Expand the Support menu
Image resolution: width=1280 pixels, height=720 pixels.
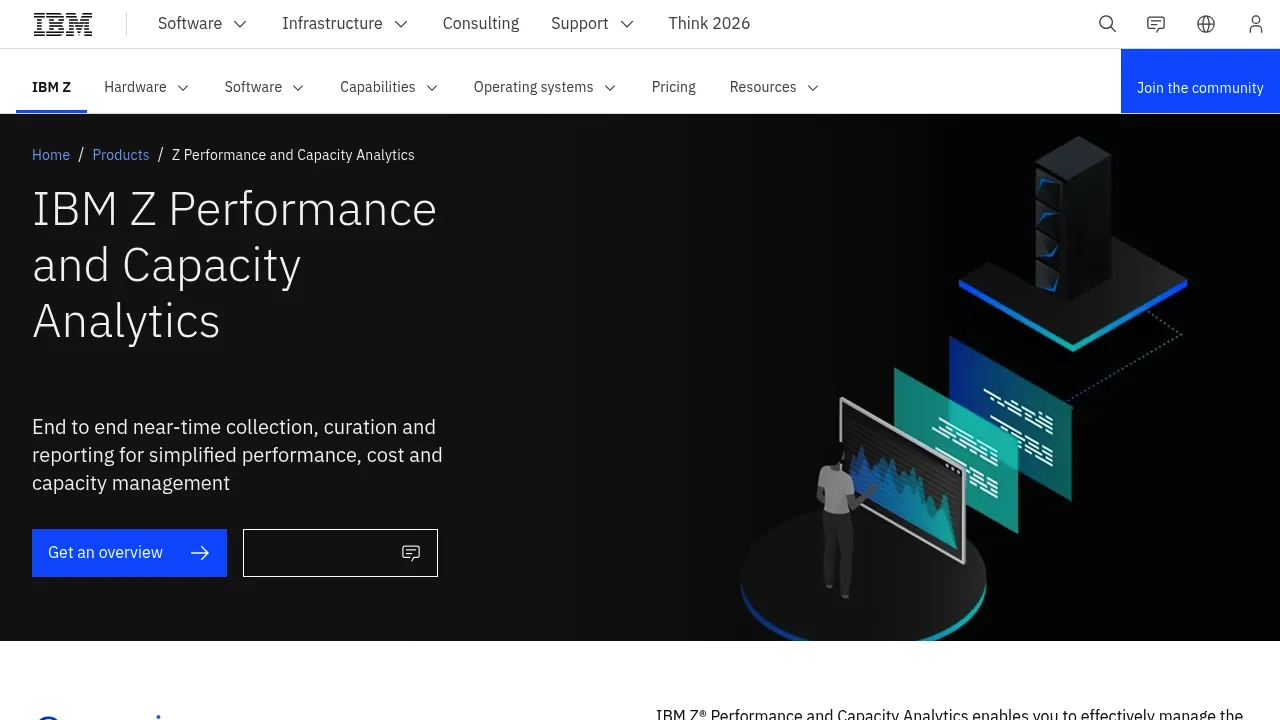(x=592, y=24)
